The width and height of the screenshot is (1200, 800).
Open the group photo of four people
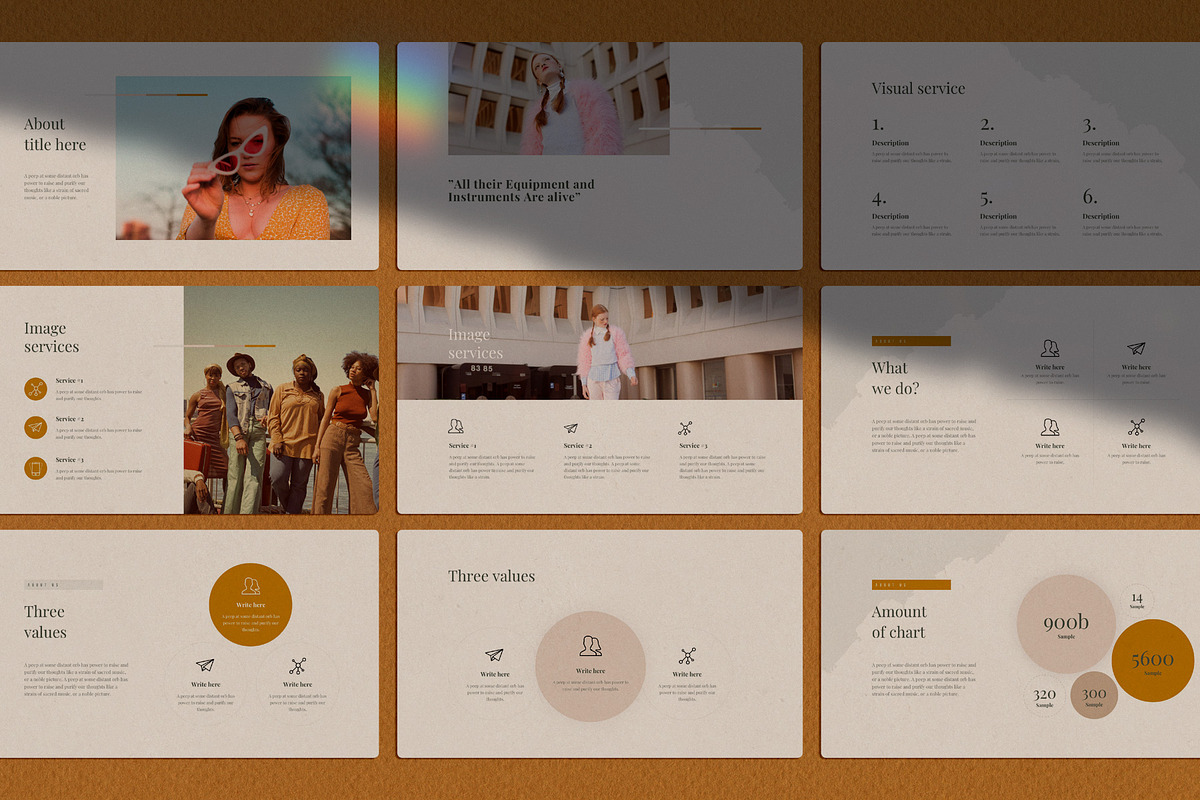pos(281,400)
